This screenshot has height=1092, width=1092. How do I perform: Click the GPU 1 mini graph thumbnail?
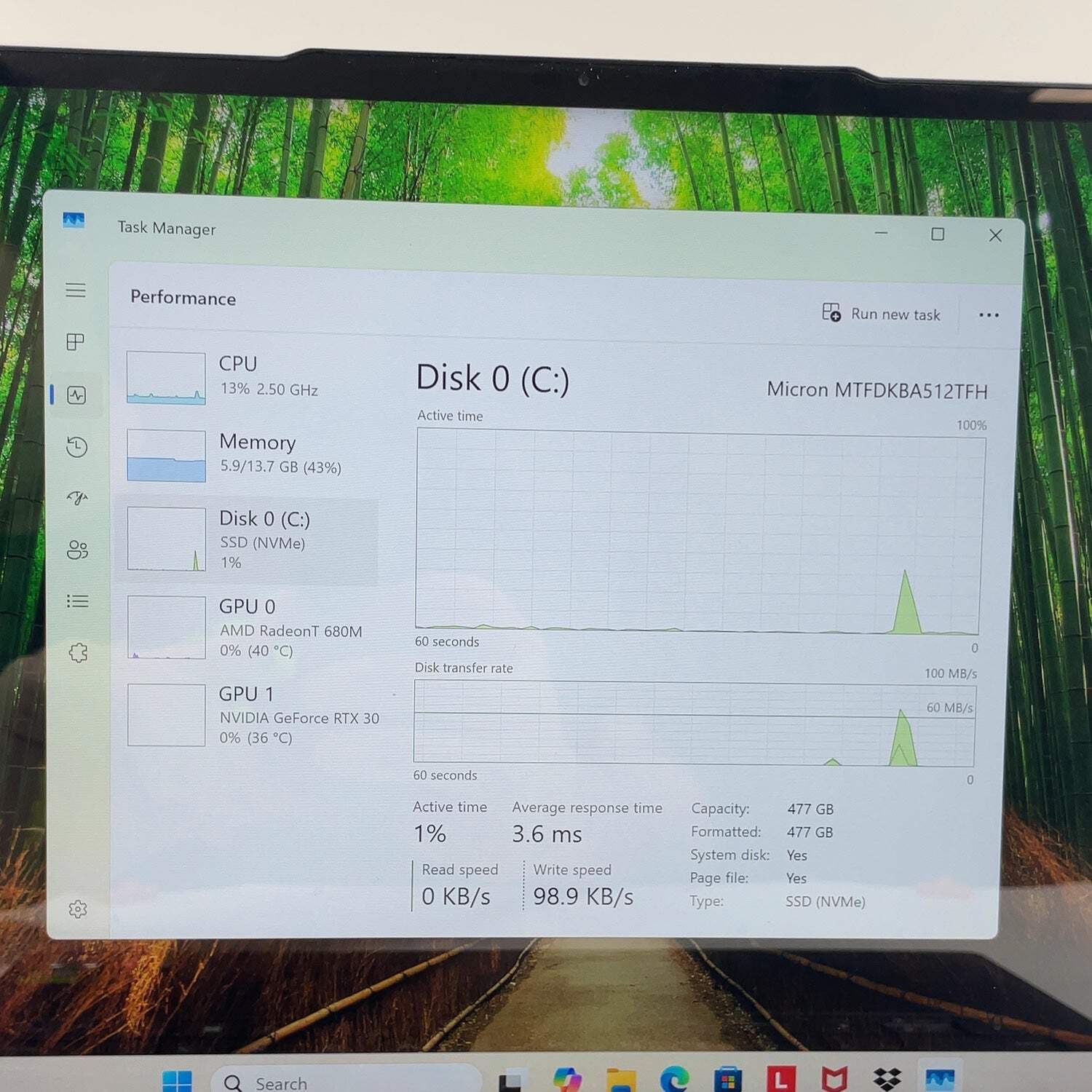pos(166,715)
